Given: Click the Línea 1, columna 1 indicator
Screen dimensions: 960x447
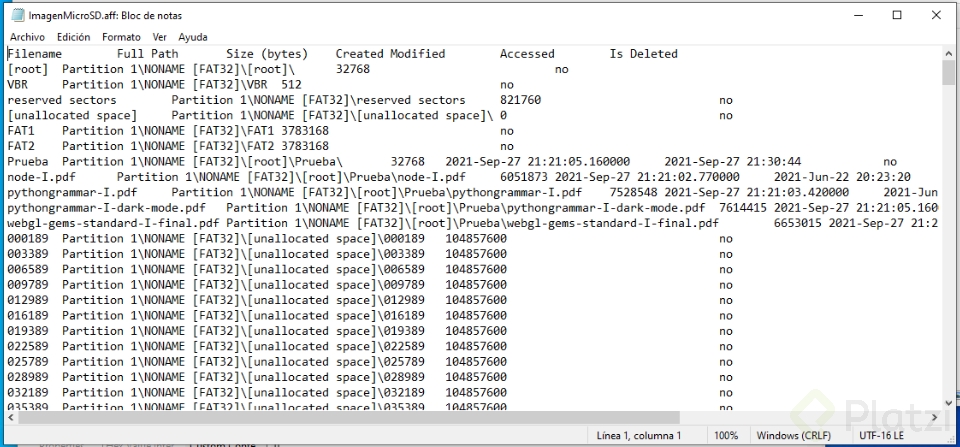Looking at the screenshot, I should click(x=638, y=436).
